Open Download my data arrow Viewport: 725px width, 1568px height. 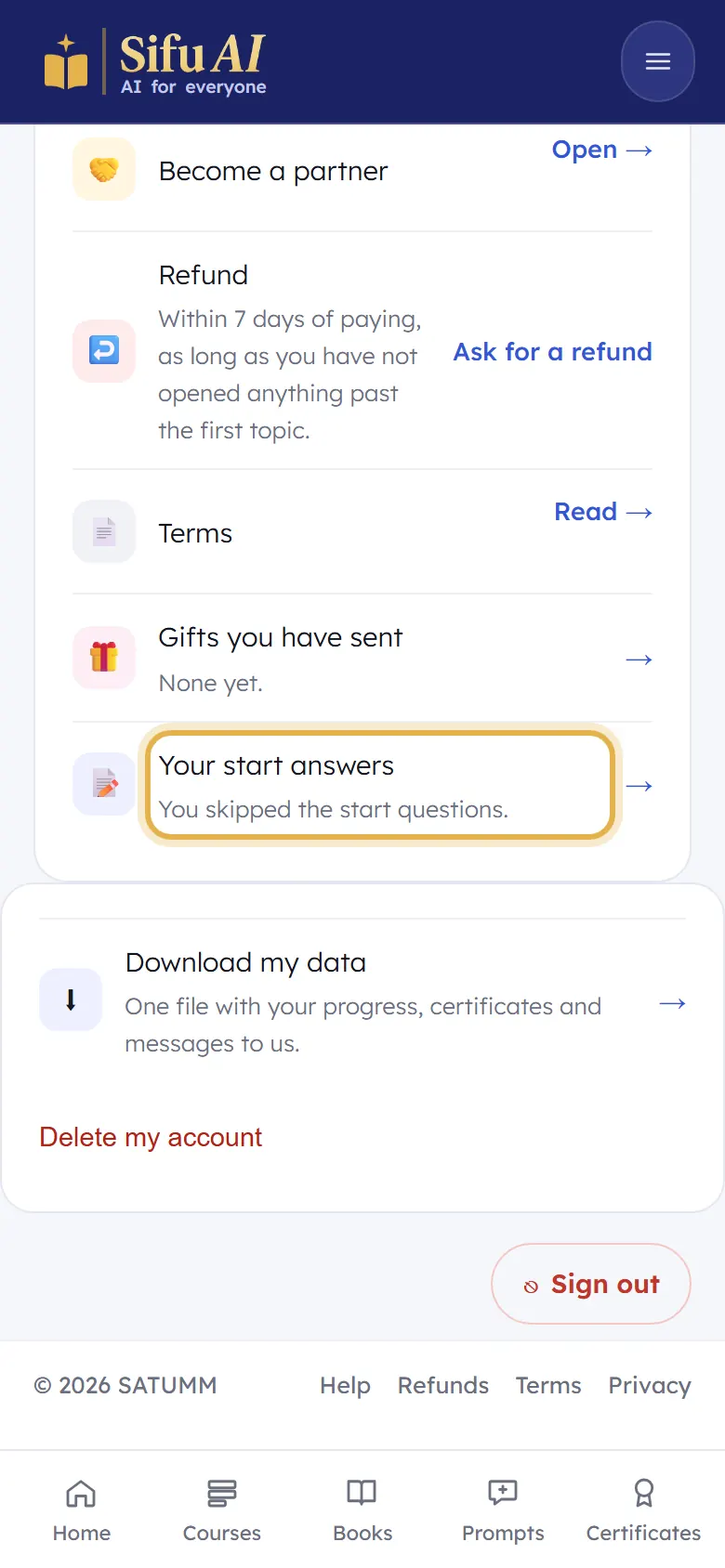[x=672, y=1003]
